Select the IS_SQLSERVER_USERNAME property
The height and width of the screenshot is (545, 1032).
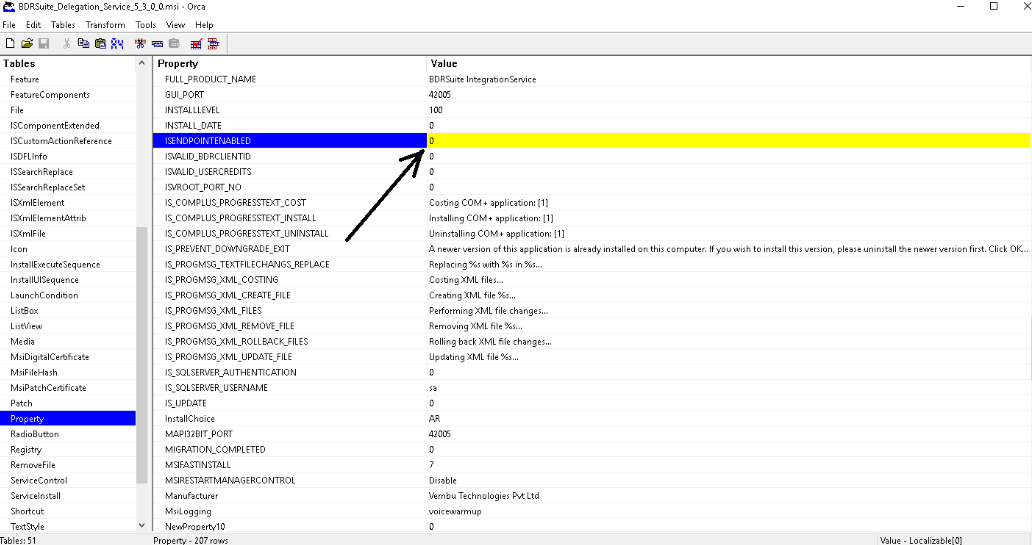[217, 388]
